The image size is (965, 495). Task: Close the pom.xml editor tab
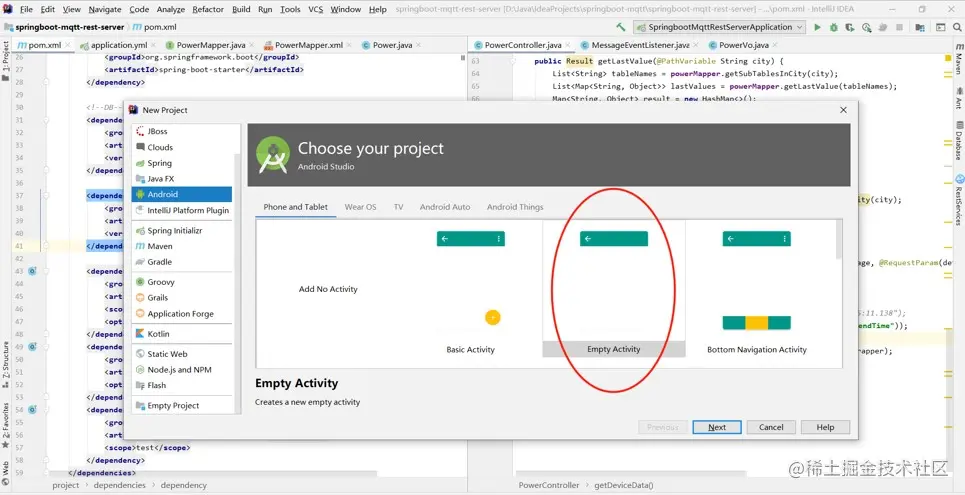coord(67,46)
